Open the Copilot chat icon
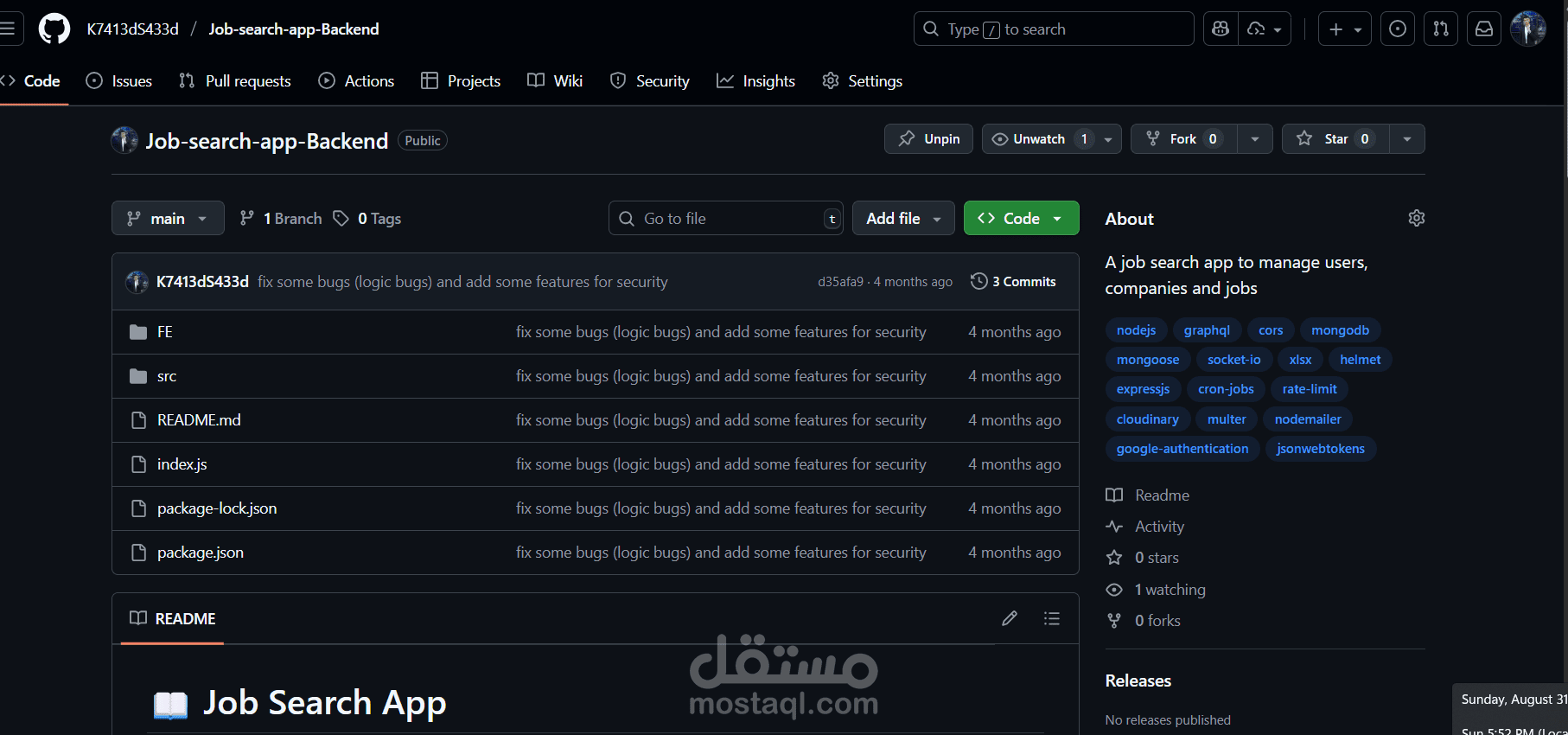The width and height of the screenshot is (1568, 735). click(x=1221, y=29)
